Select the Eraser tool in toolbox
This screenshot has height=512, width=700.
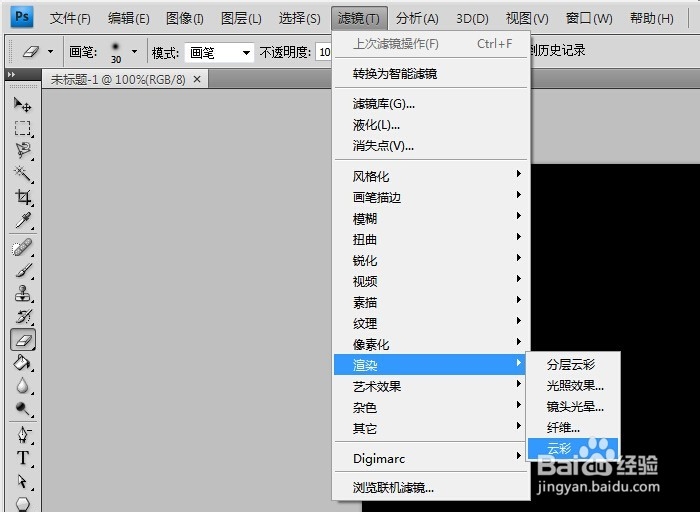click(23, 340)
